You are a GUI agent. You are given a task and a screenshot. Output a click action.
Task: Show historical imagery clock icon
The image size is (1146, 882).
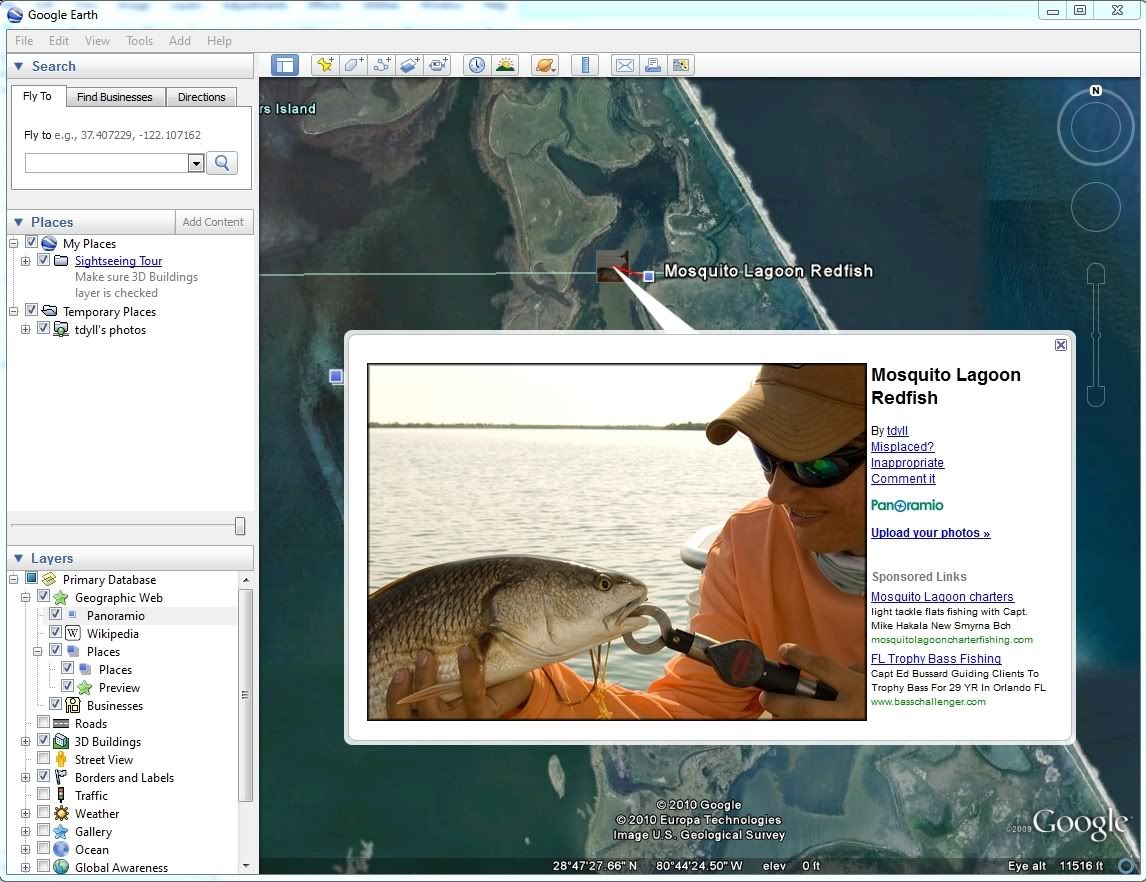coord(477,65)
